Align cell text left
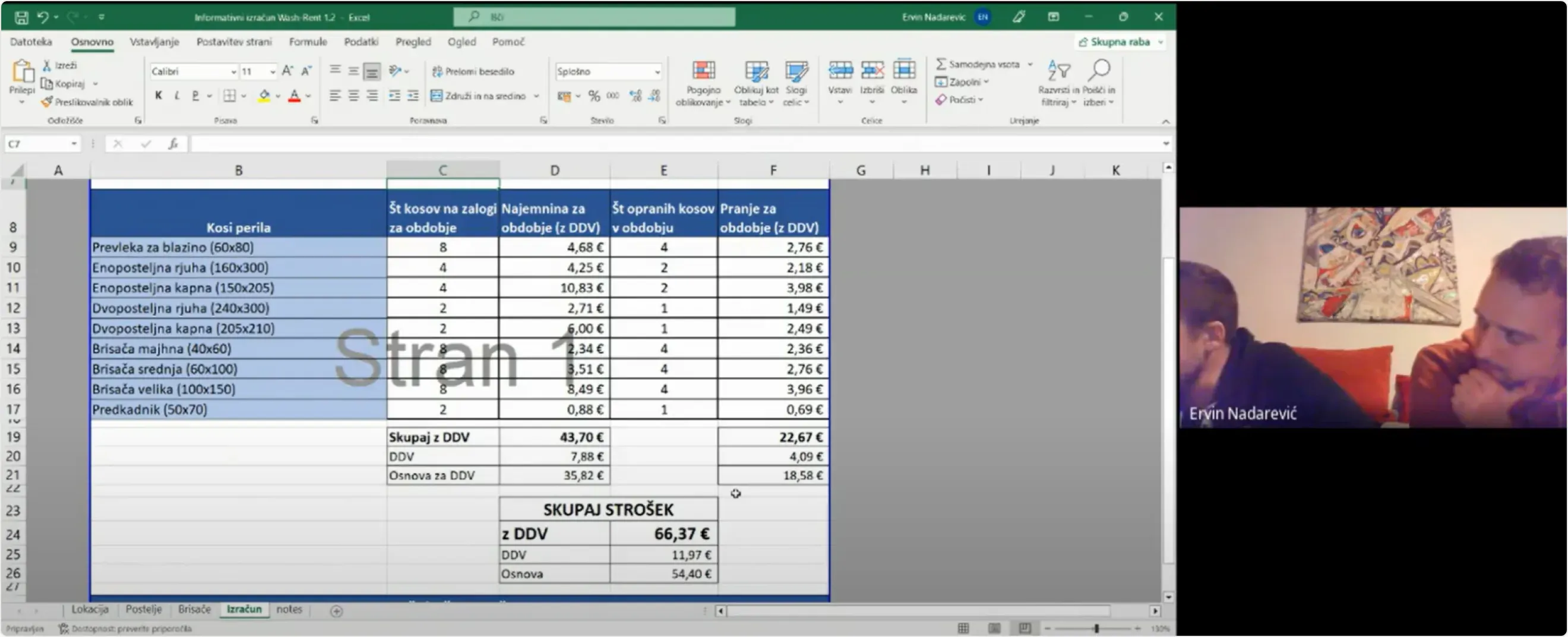The image size is (1568, 637). pos(335,96)
